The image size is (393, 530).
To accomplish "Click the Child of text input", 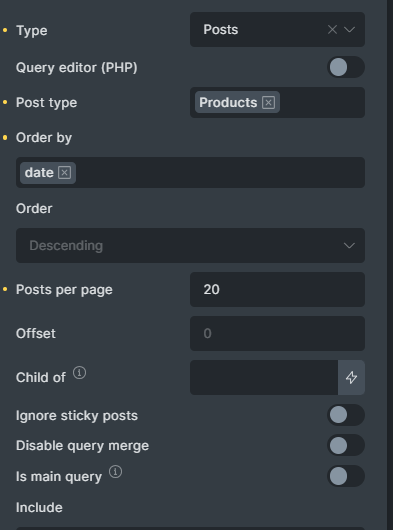I will [264, 377].
